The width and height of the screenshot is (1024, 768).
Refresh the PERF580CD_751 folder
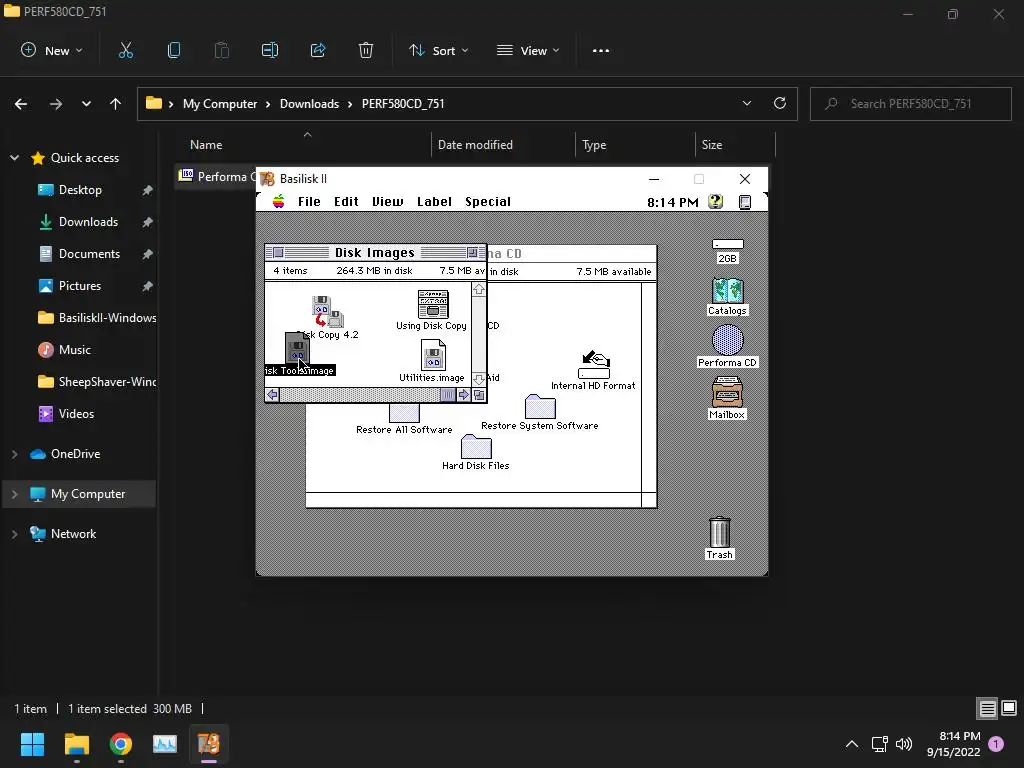pos(780,103)
